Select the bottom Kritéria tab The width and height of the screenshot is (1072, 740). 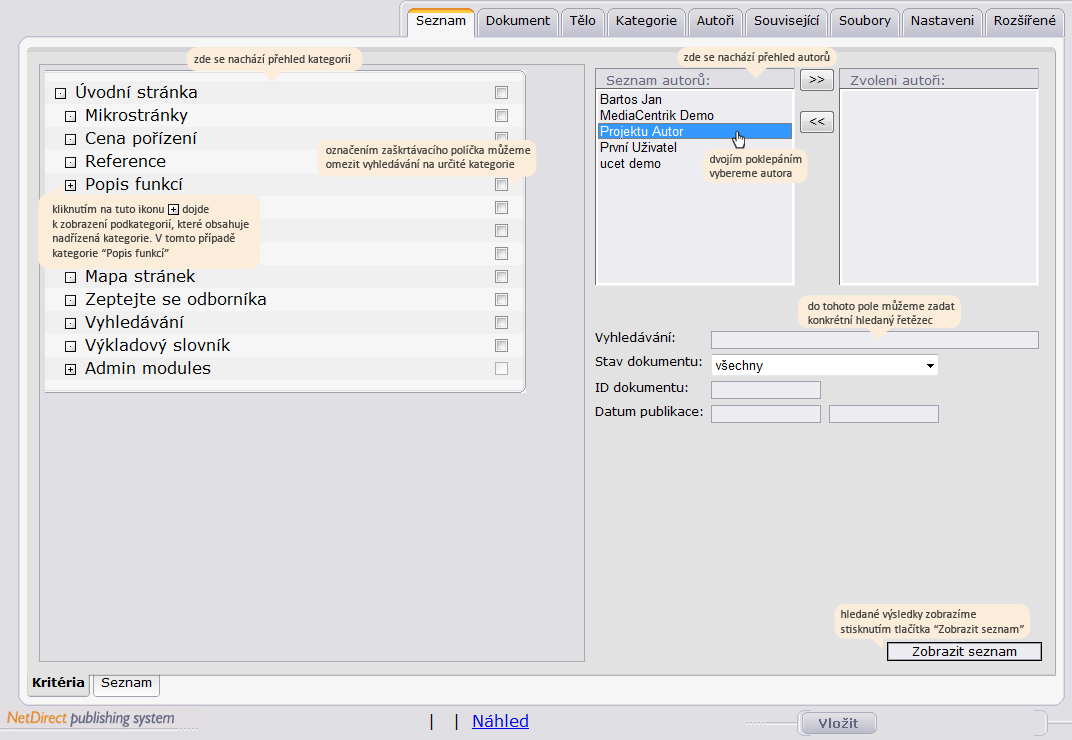click(58, 683)
